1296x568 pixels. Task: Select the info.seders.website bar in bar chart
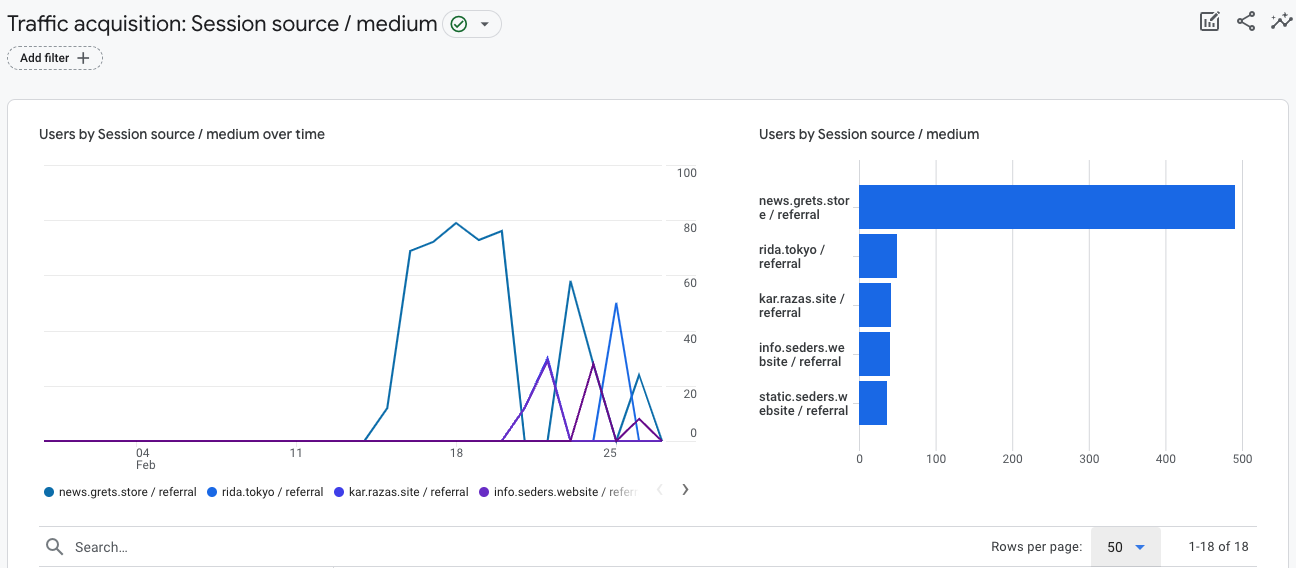(874, 354)
